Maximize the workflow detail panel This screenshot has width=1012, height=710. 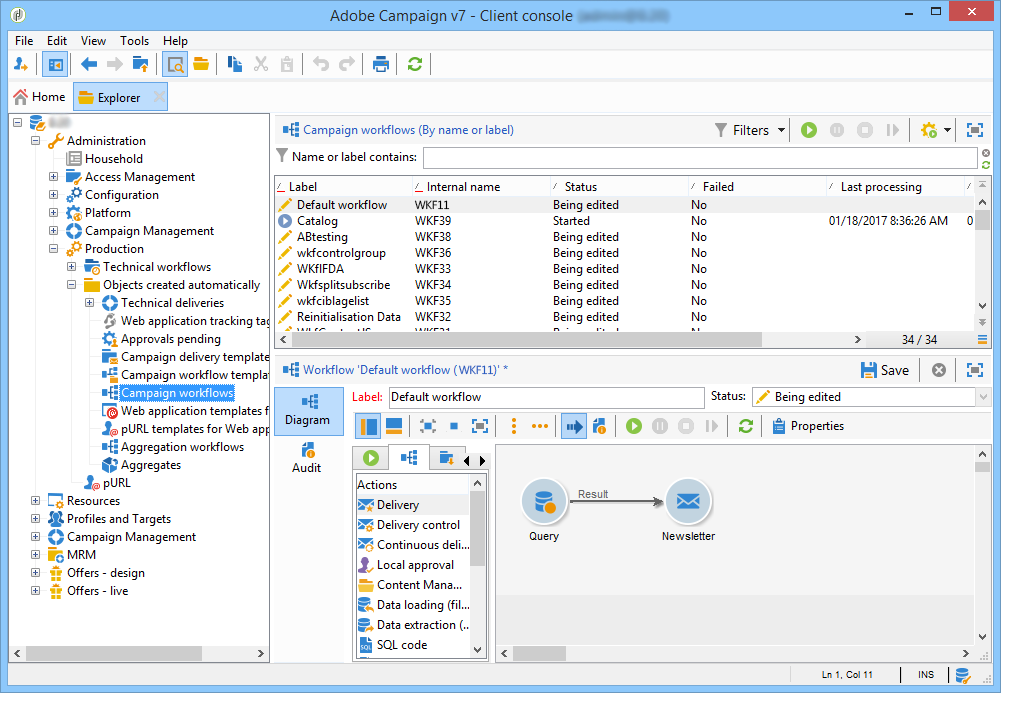click(x=975, y=370)
